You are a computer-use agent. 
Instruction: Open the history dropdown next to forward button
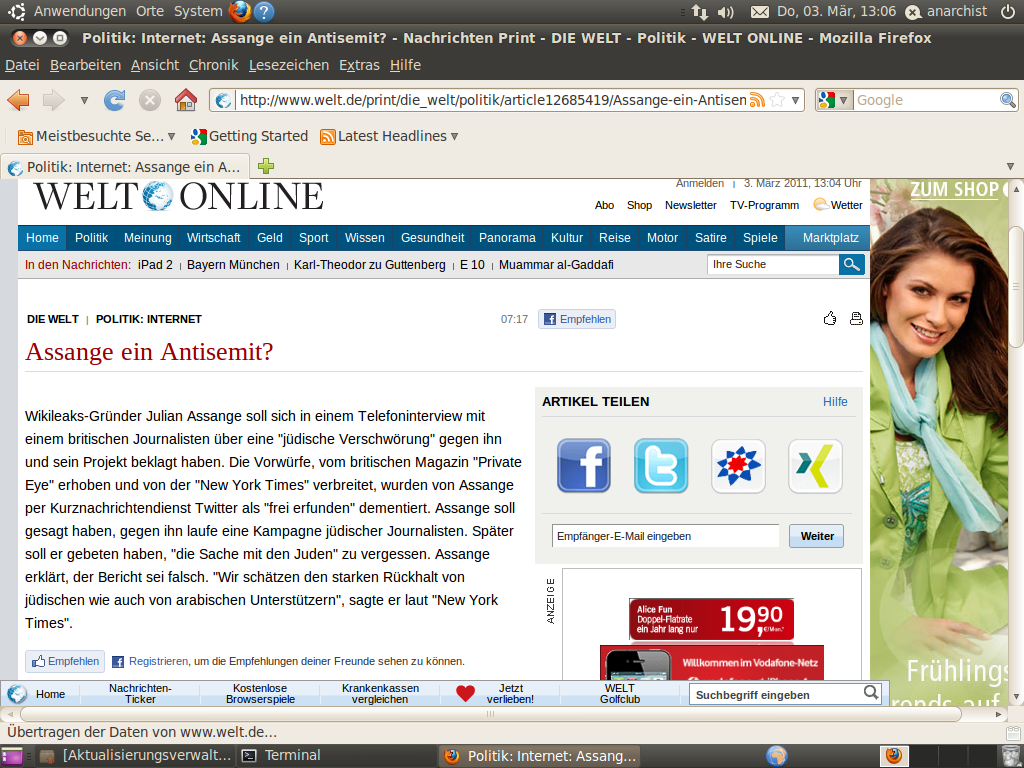point(84,101)
